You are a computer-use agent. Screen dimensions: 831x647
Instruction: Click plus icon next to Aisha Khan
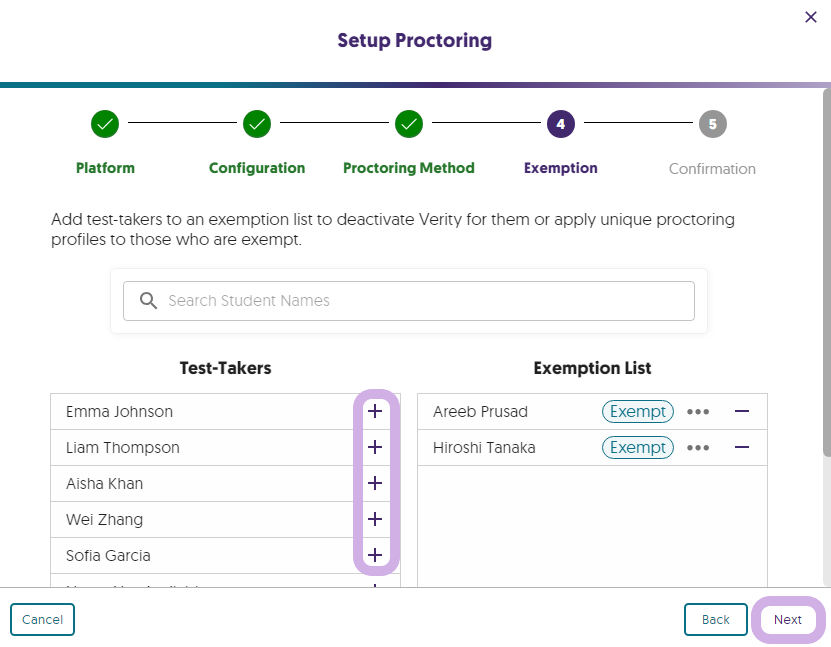pyautogui.click(x=375, y=483)
